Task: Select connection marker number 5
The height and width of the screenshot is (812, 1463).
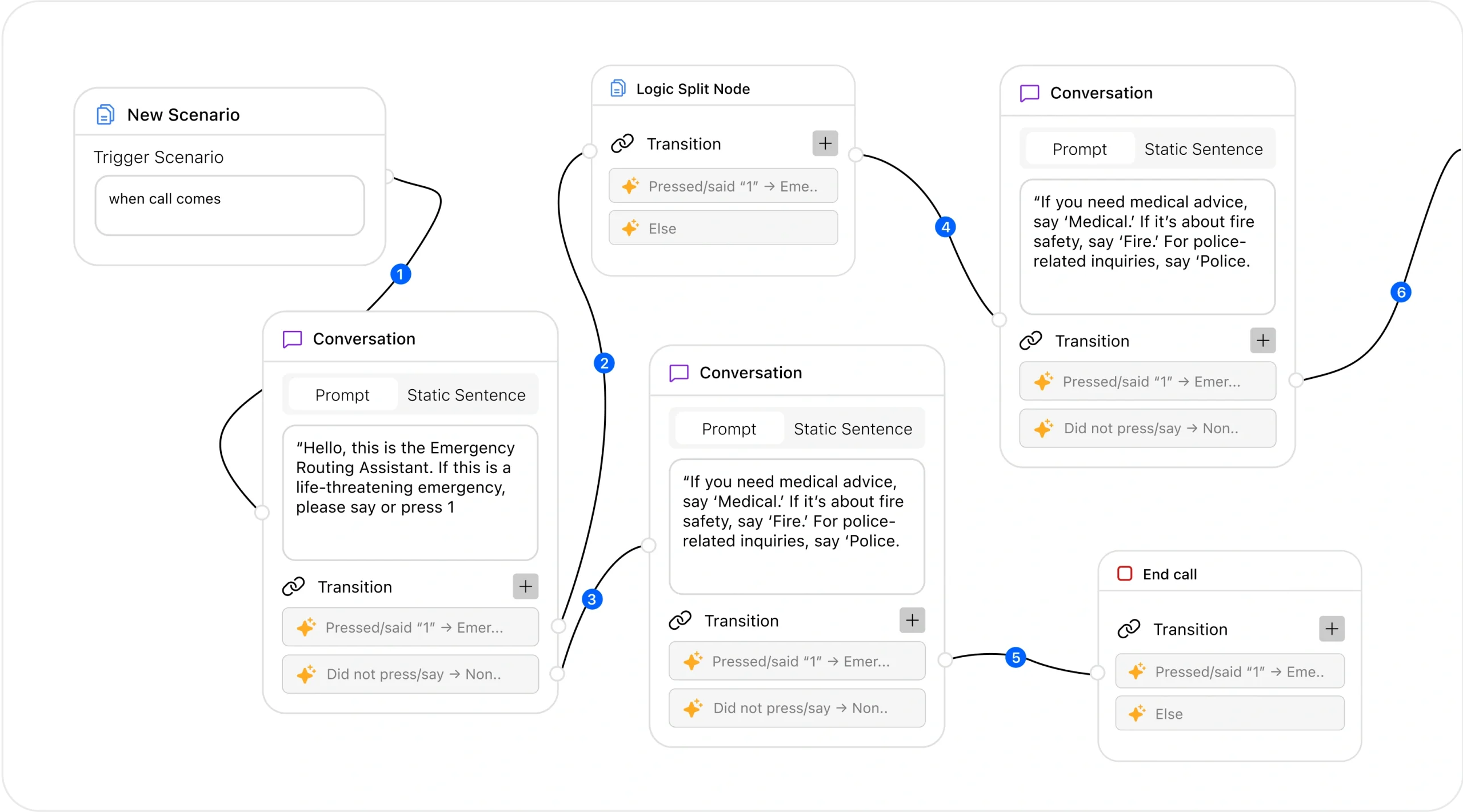Action: (x=1016, y=658)
